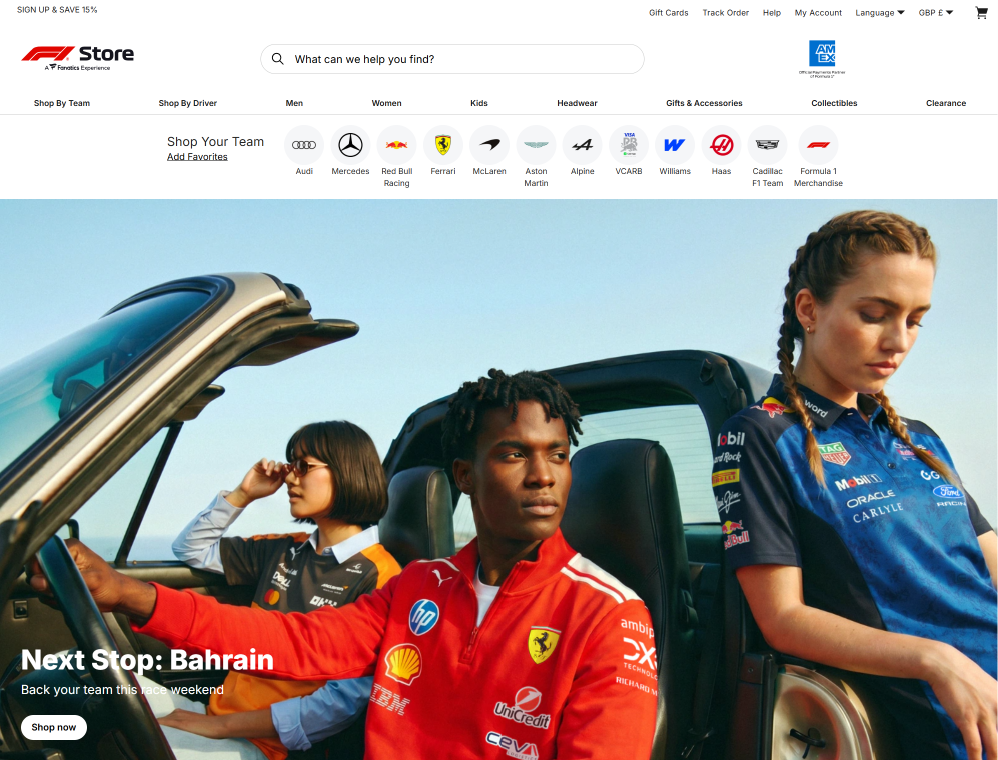
Task: Open the GBP £ currency dropdown
Action: click(x=936, y=13)
